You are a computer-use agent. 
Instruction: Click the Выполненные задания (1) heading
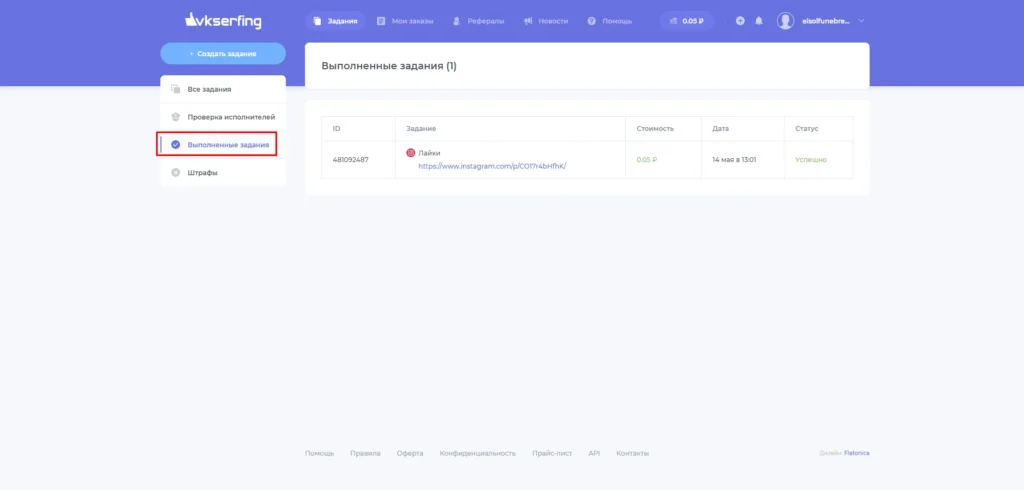(389, 66)
